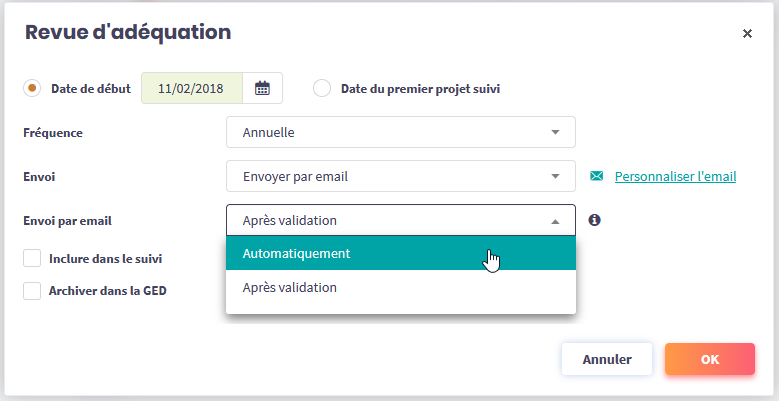Click the Revue d'adéquation dialog title
Image resolution: width=779 pixels, height=402 pixels.
[x=128, y=32]
